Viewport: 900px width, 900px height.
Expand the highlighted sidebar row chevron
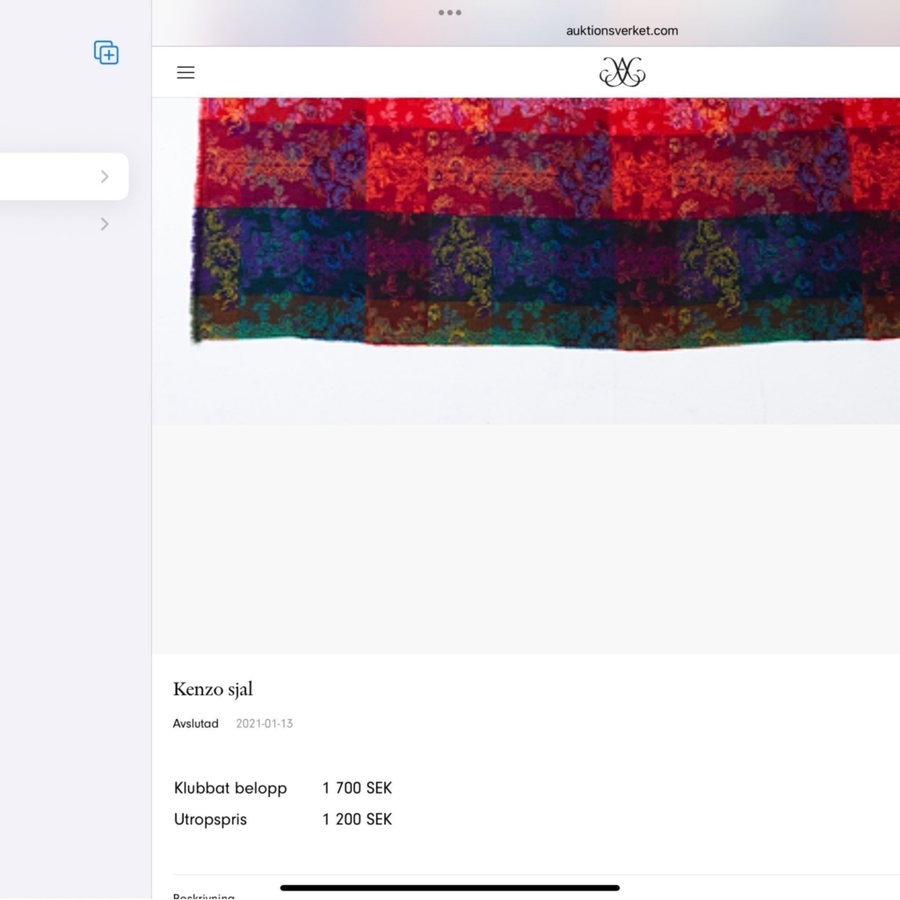coord(105,177)
